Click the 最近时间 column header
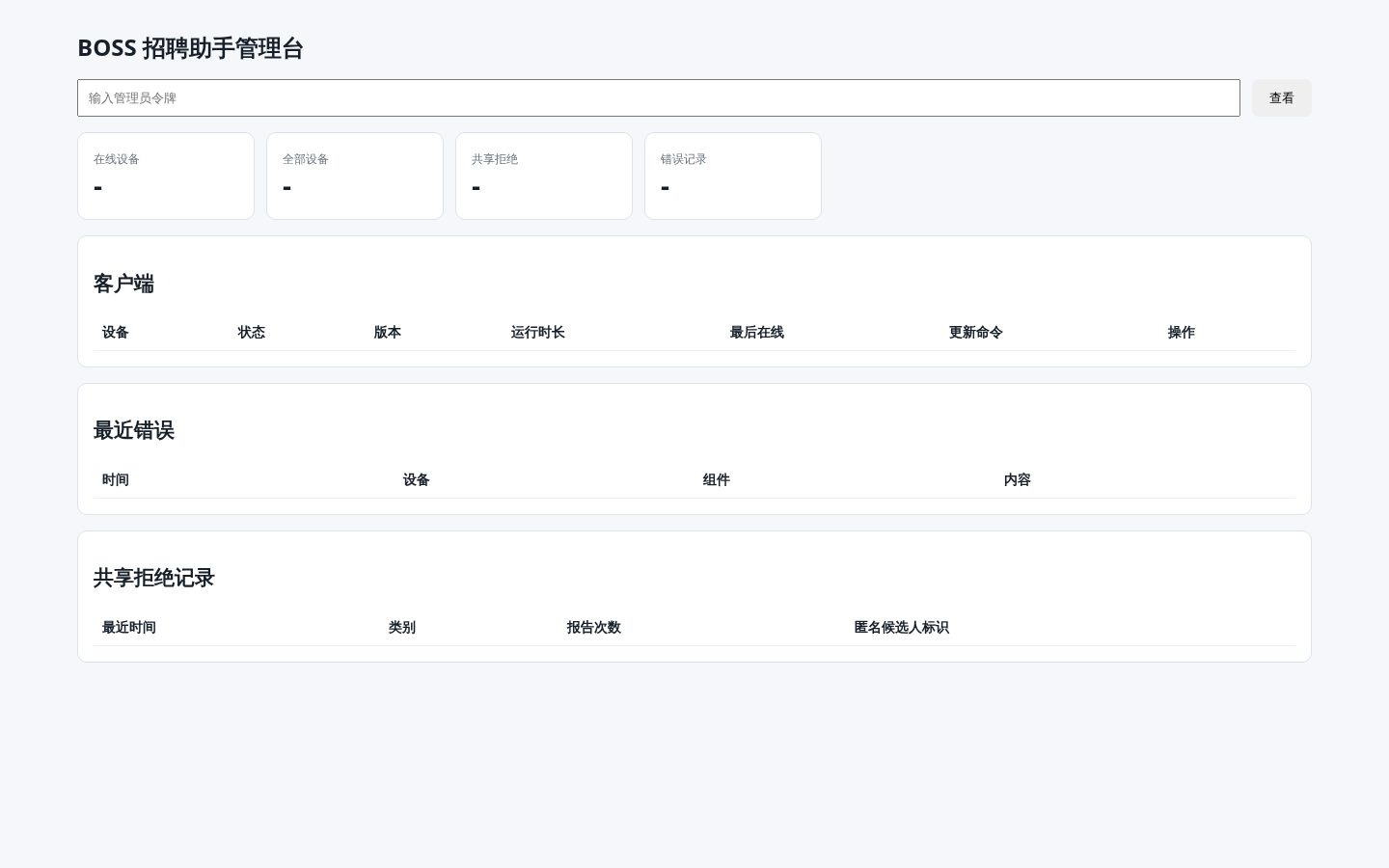 pyautogui.click(x=129, y=627)
